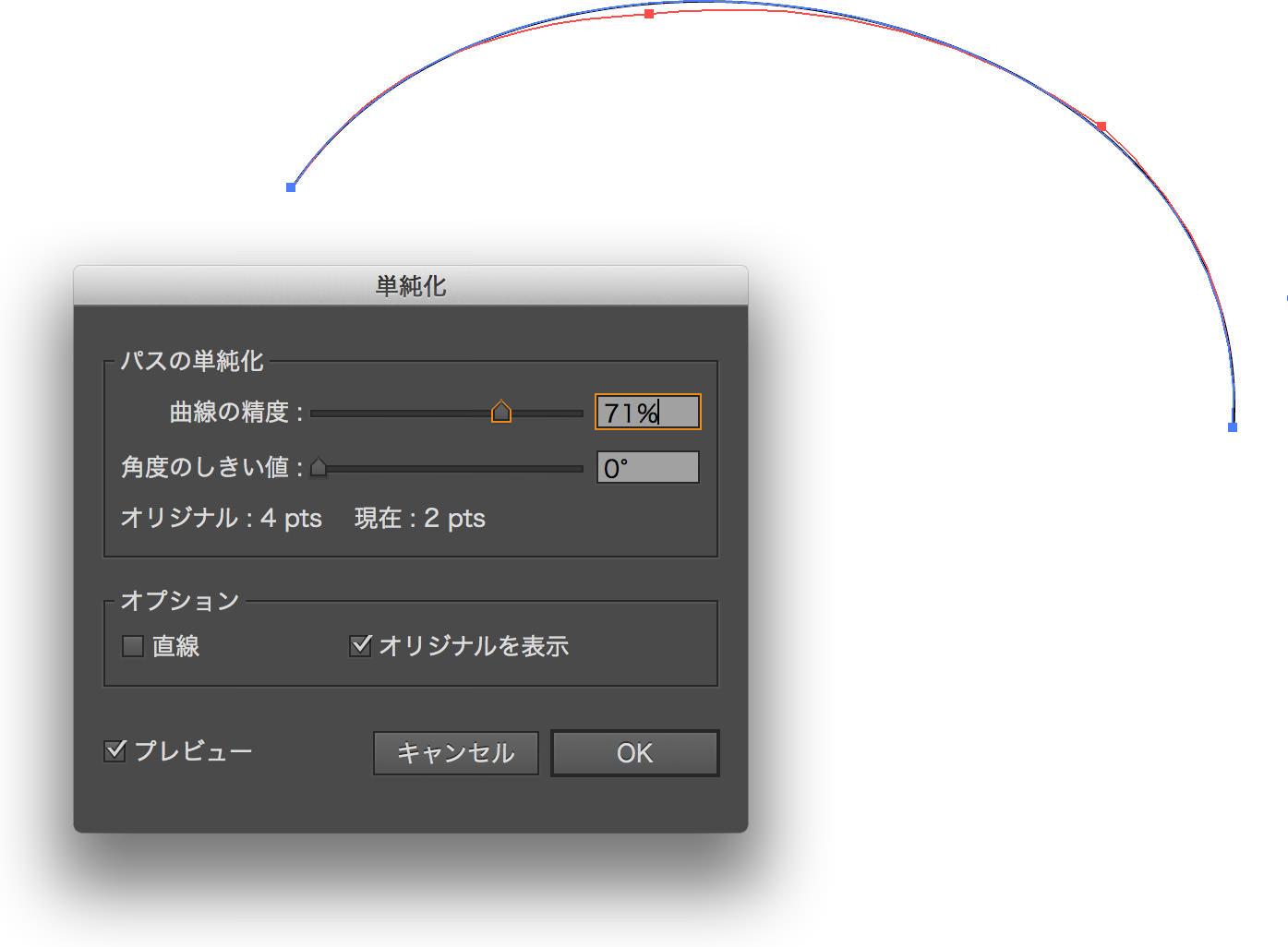The height and width of the screenshot is (947, 1288).
Task: Uncheck オリジナルを表示 checkbox
Action: coord(360,645)
